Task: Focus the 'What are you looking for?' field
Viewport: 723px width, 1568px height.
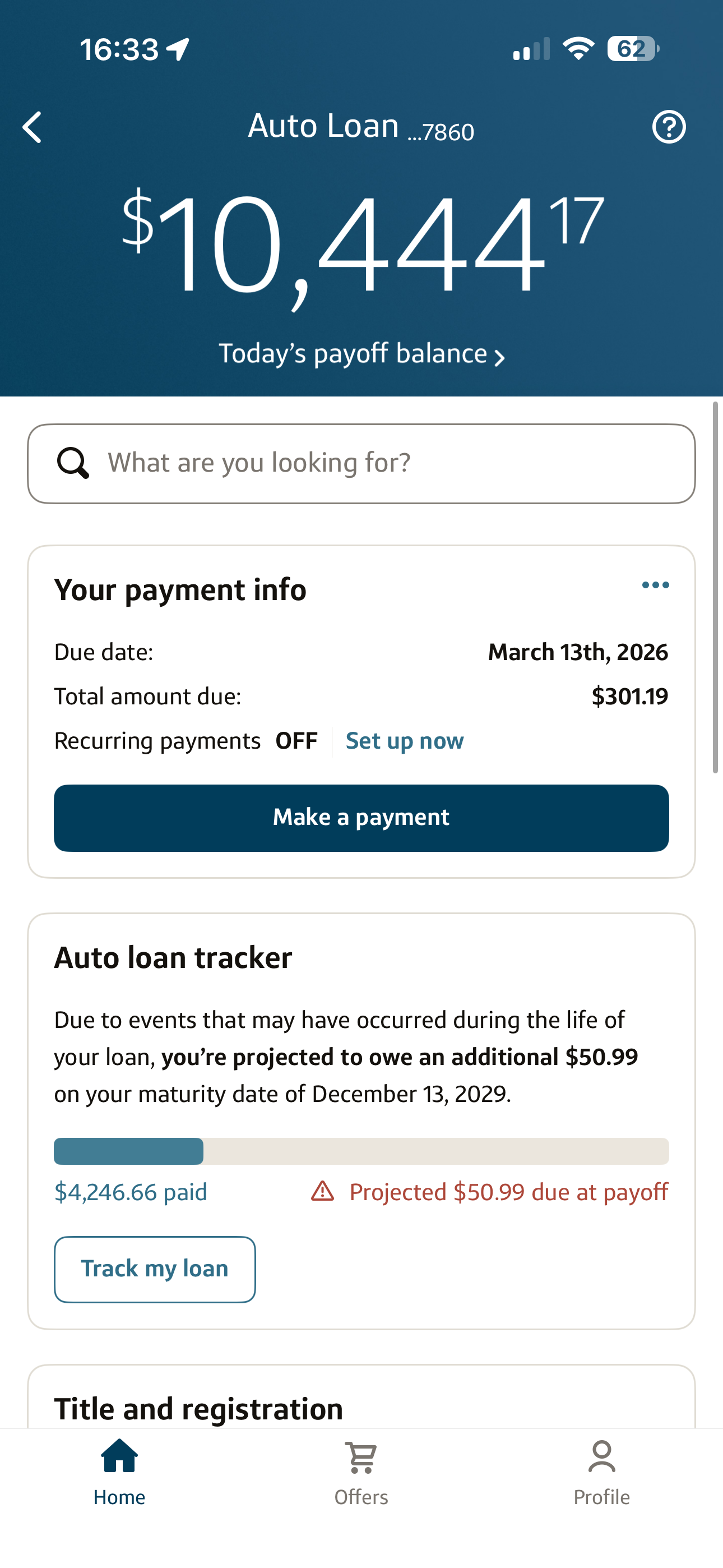Action: coord(390,463)
